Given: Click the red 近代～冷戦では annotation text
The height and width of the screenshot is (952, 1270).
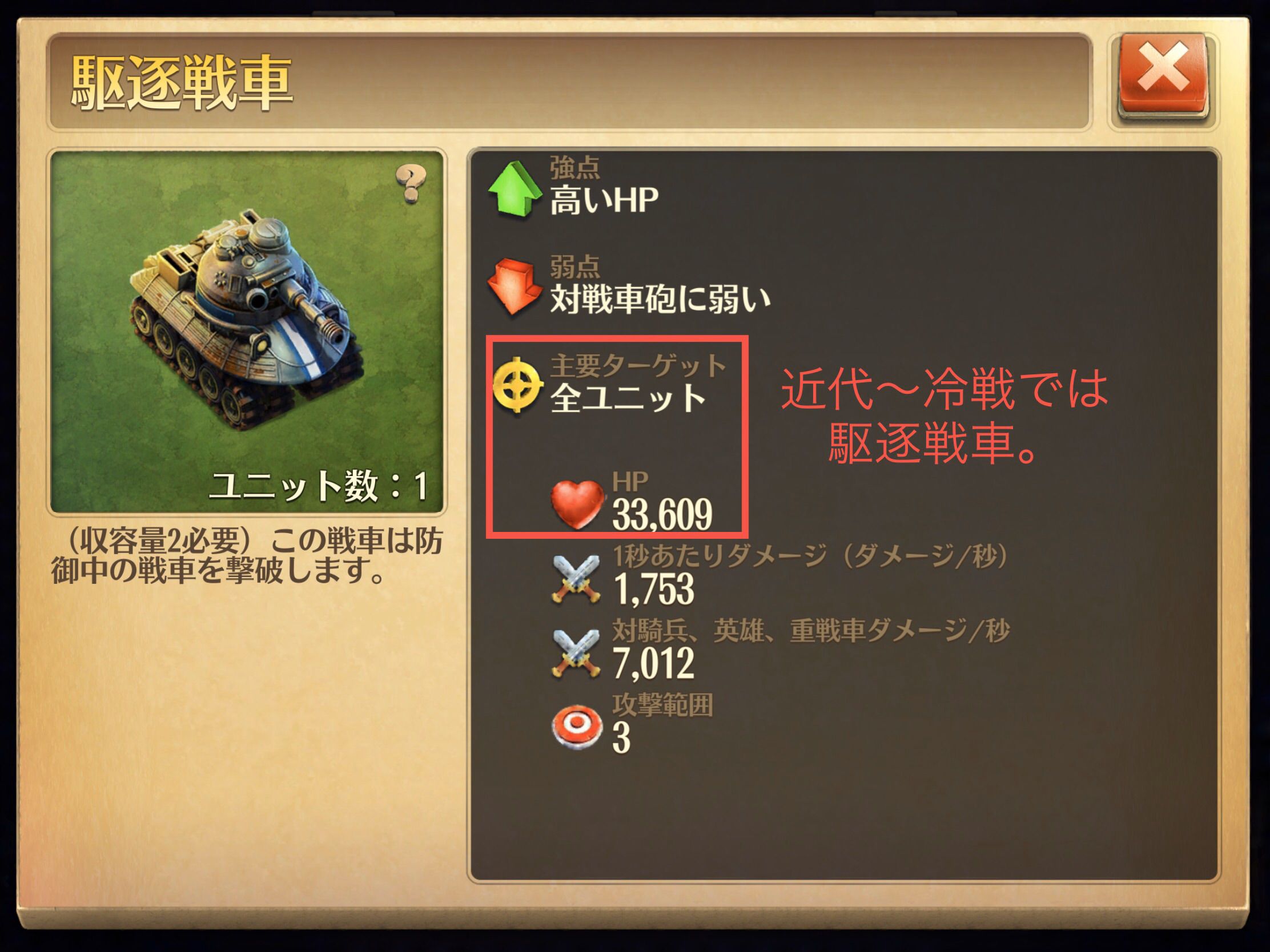Looking at the screenshot, I should pyautogui.click(x=945, y=390).
